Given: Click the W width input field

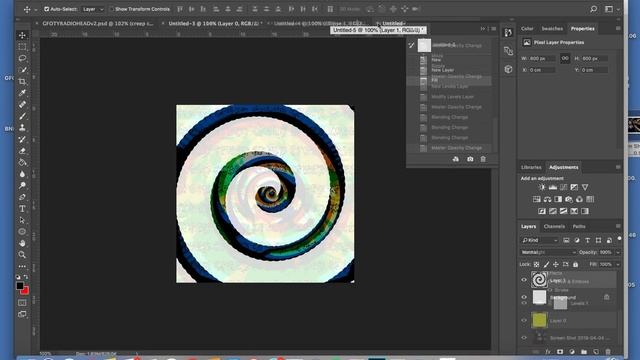Looking at the screenshot, I should (x=542, y=59).
